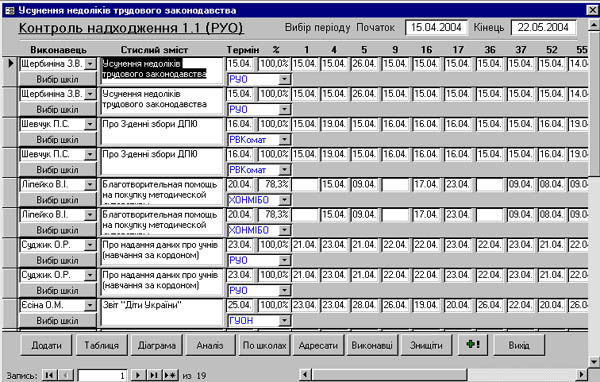Image resolution: width=600 pixels, height=382 pixels.
Task: Click the highlighted Усунення недоліків text field
Action: (161, 71)
